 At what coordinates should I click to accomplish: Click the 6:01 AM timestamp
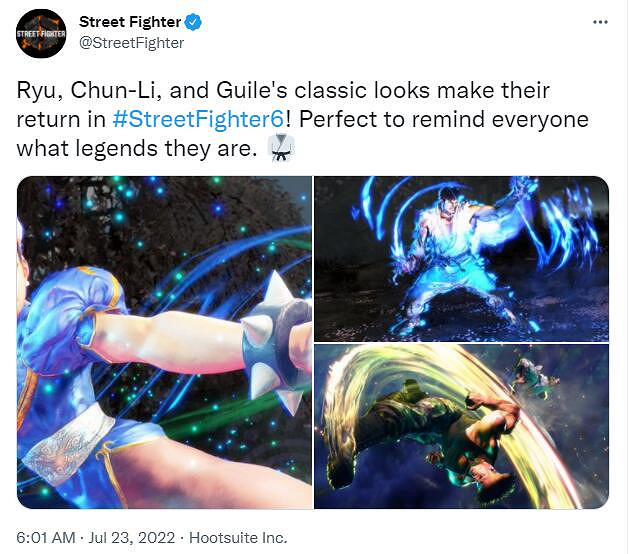46,538
